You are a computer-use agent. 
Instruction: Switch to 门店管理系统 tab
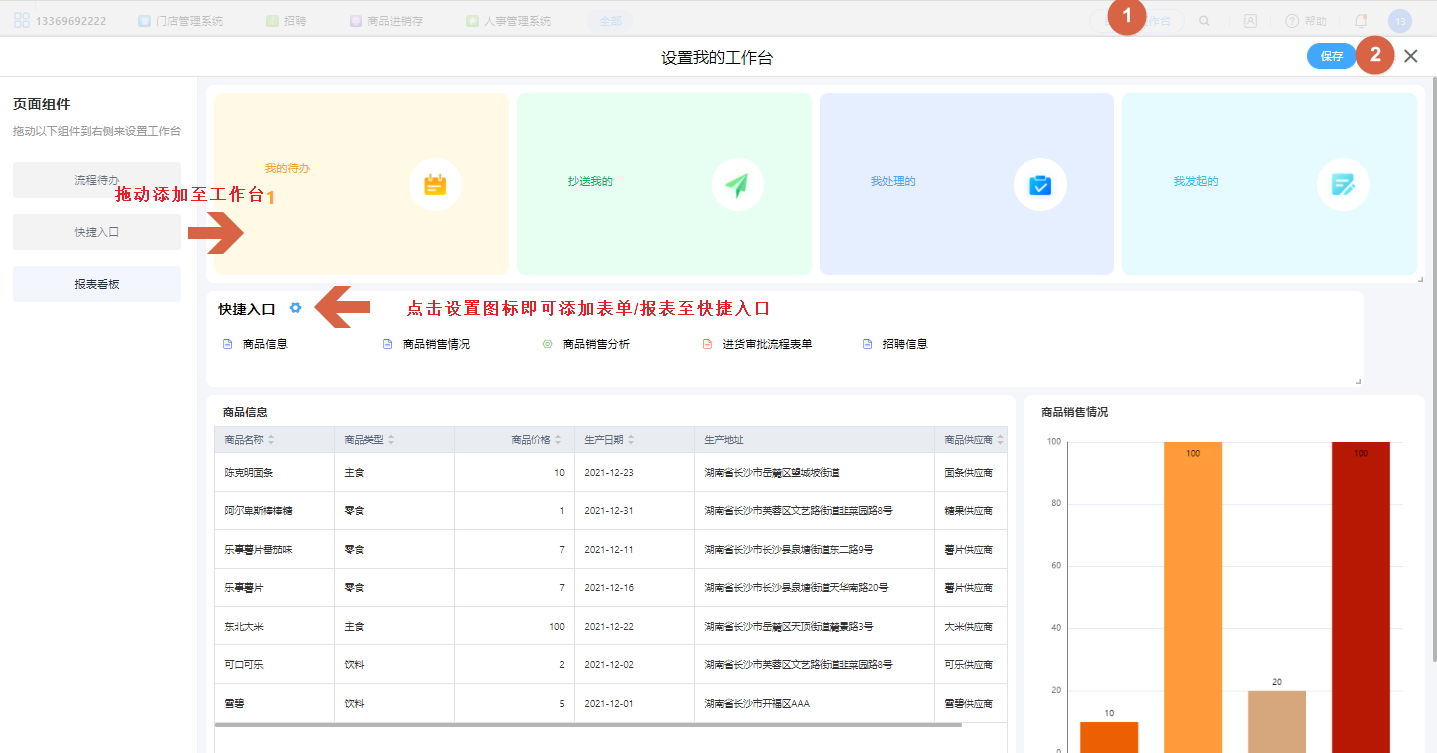click(181, 20)
